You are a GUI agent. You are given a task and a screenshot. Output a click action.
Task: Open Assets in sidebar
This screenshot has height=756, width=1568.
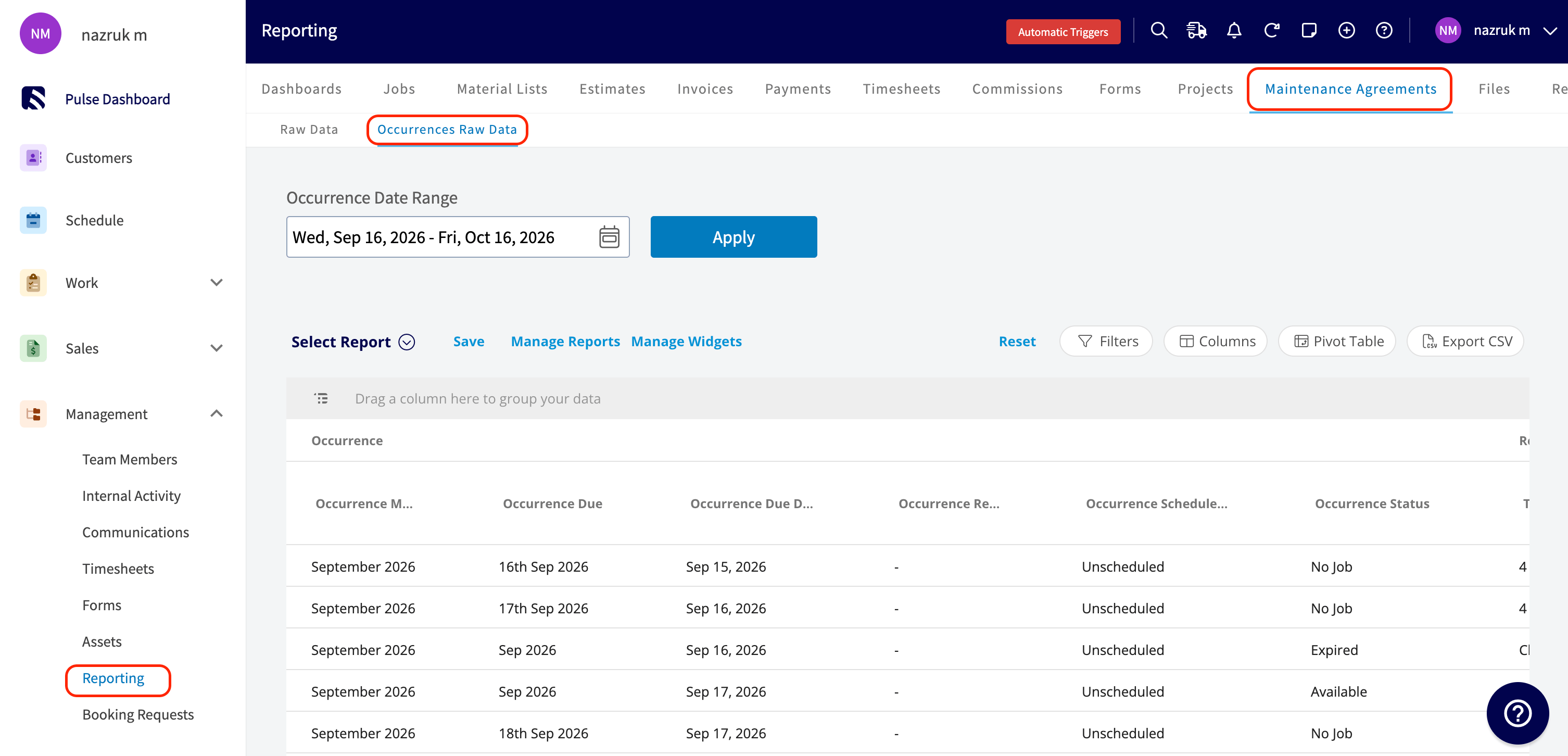[x=102, y=641]
